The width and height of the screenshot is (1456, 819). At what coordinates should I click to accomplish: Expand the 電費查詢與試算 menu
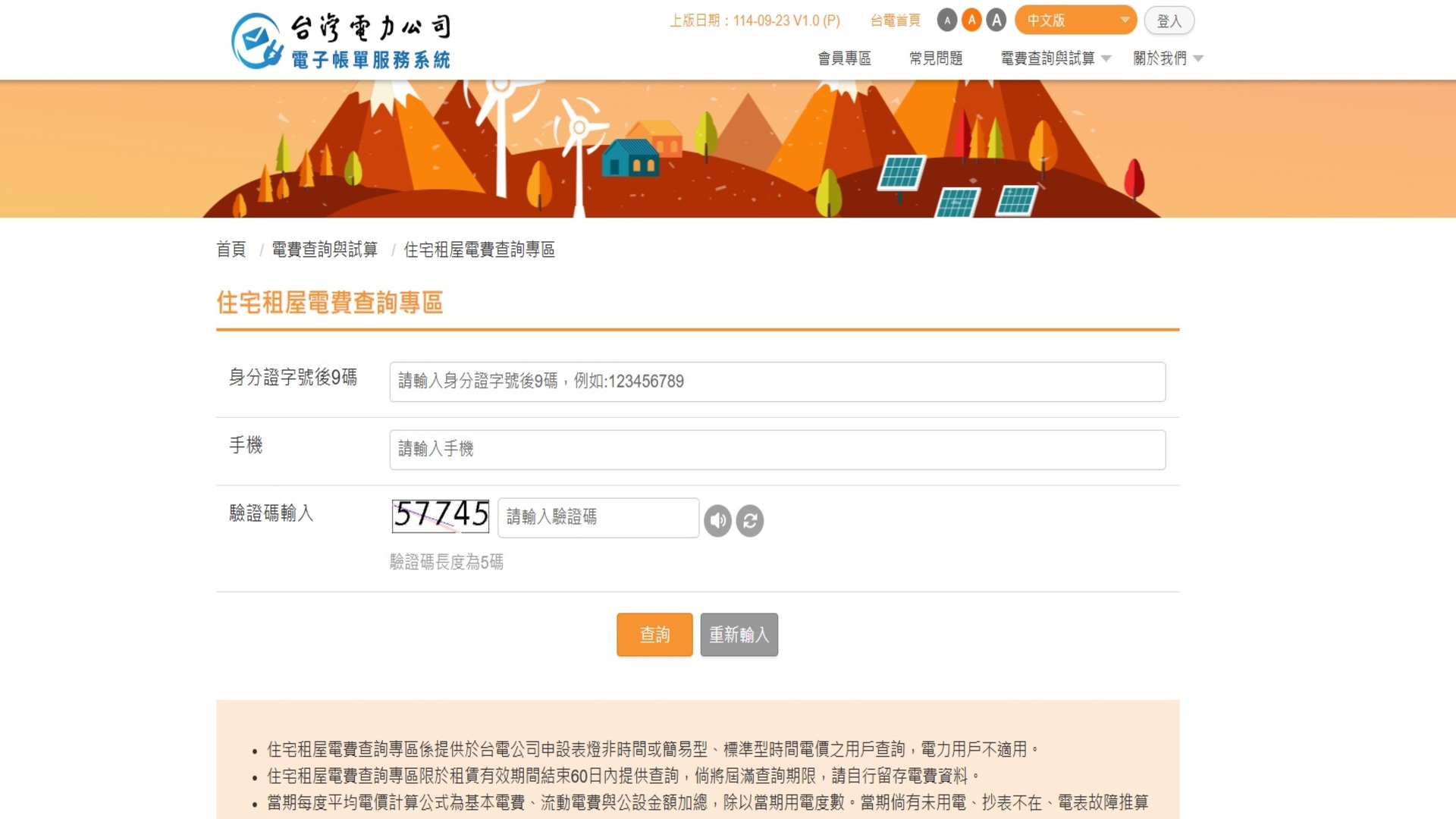1055,58
